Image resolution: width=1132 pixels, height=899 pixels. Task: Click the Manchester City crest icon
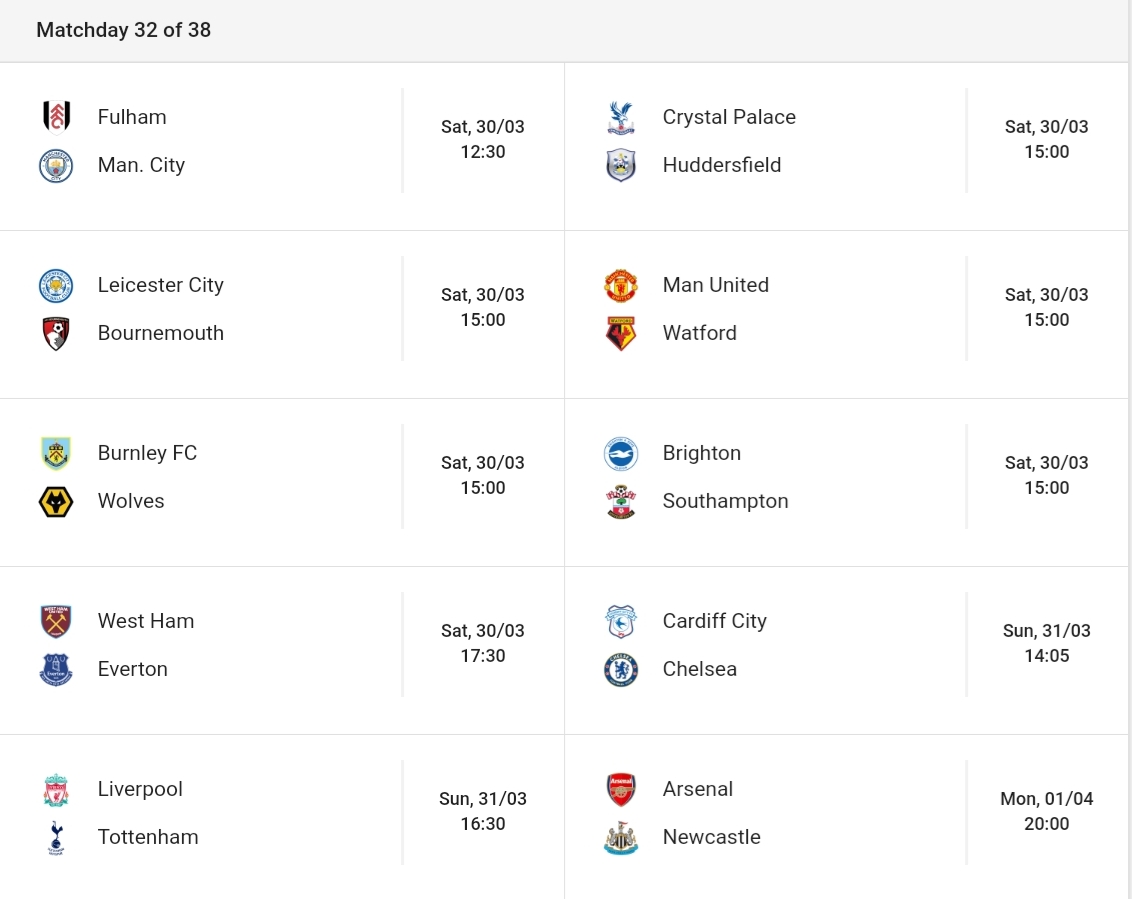[56, 165]
